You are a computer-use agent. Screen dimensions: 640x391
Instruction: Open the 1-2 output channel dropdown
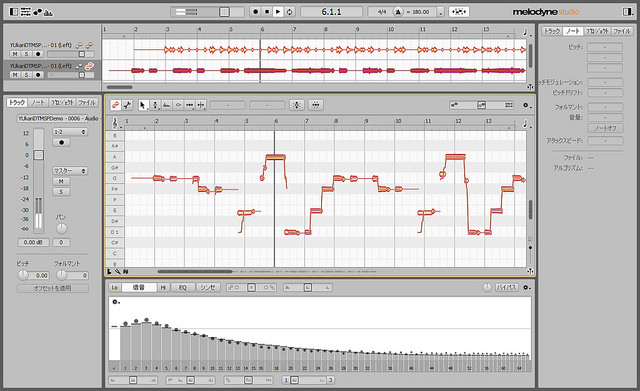coord(70,132)
